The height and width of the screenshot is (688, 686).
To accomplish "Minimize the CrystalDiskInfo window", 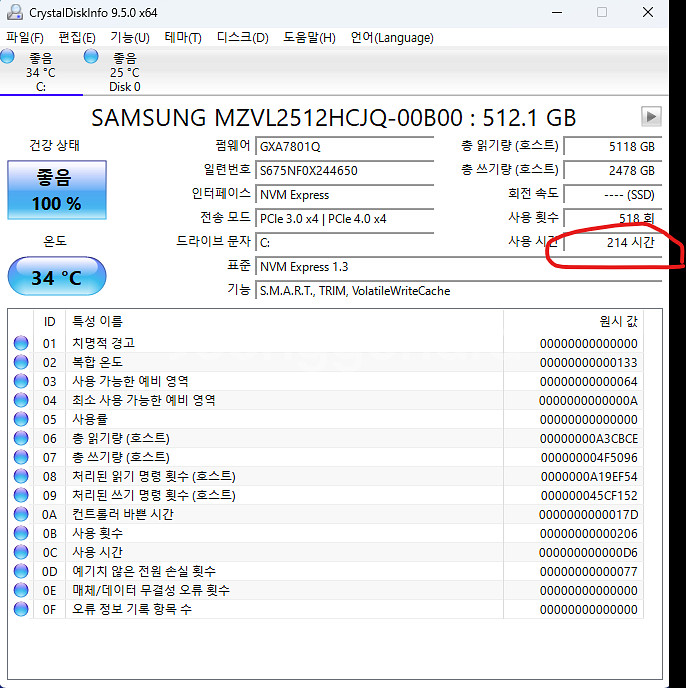I will (x=557, y=12).
